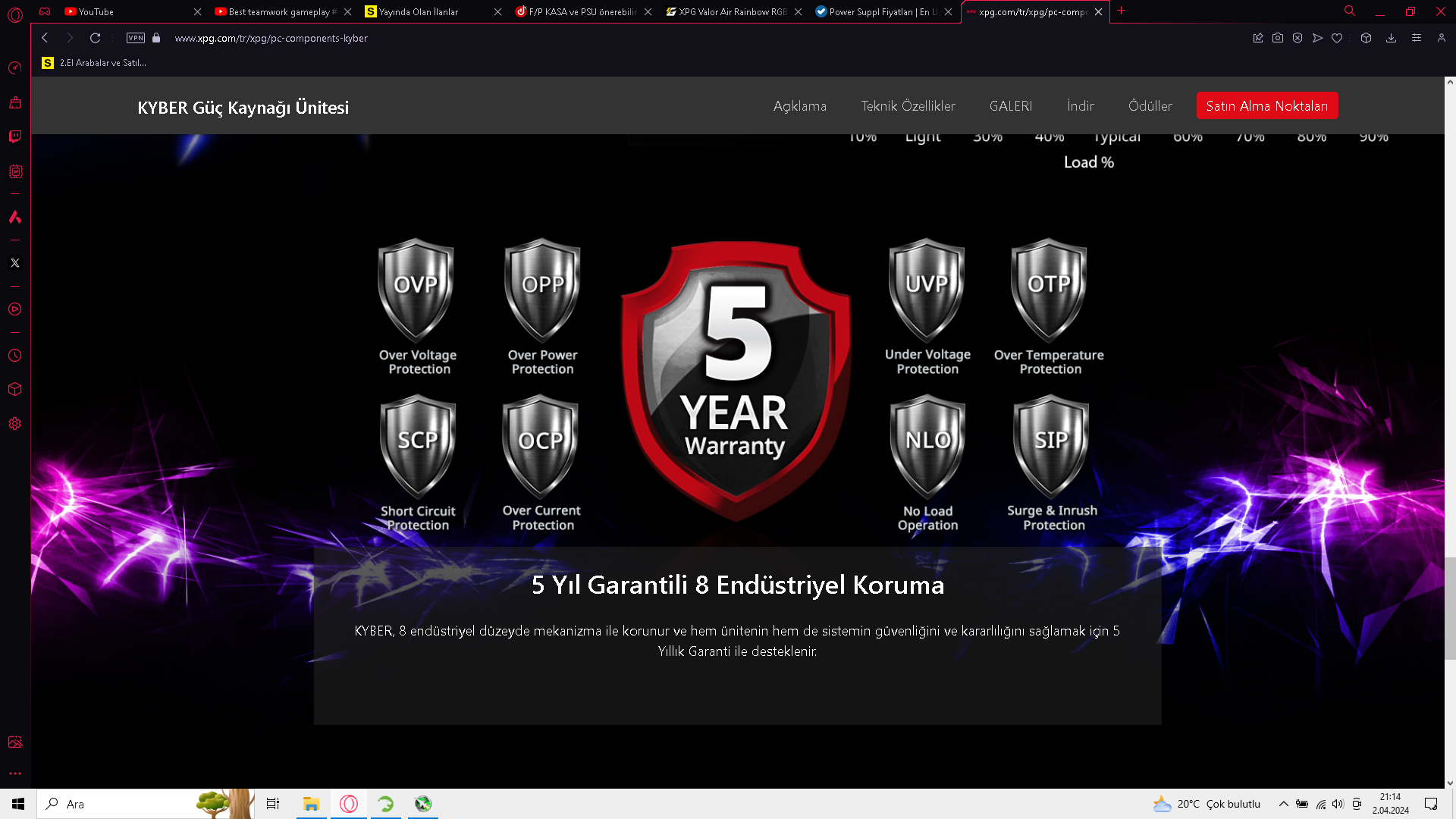Expand sidebar three-dots menu
1456x819 pixels.
15,773
